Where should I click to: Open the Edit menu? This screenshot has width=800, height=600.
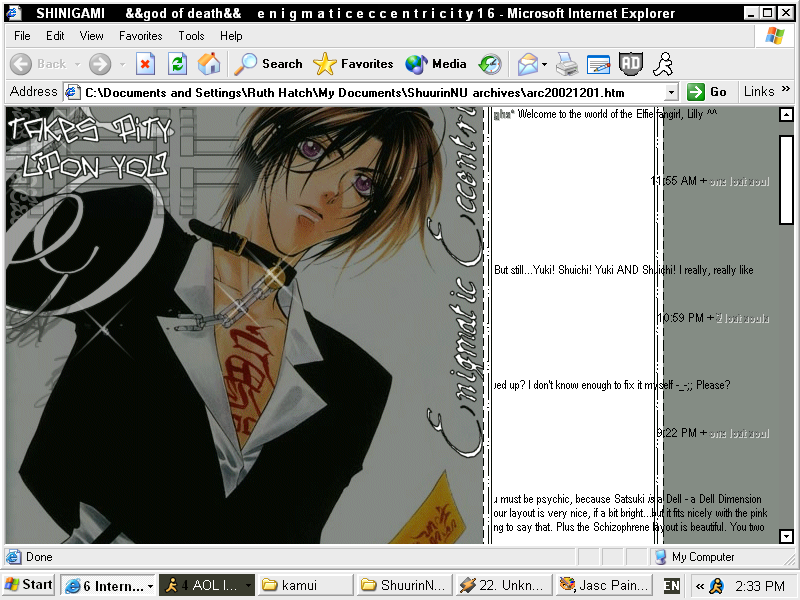(55, 36)
